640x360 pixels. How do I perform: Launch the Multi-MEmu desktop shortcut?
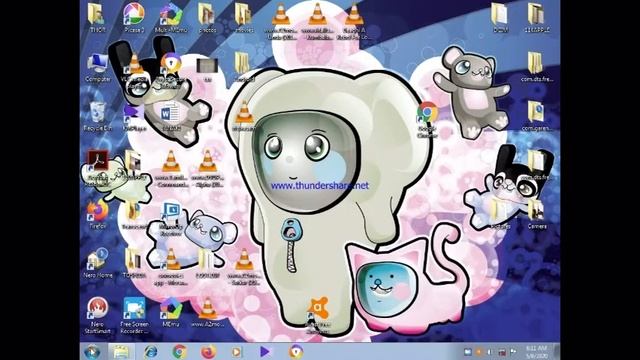pyautogui.click(x=171, y=17)
